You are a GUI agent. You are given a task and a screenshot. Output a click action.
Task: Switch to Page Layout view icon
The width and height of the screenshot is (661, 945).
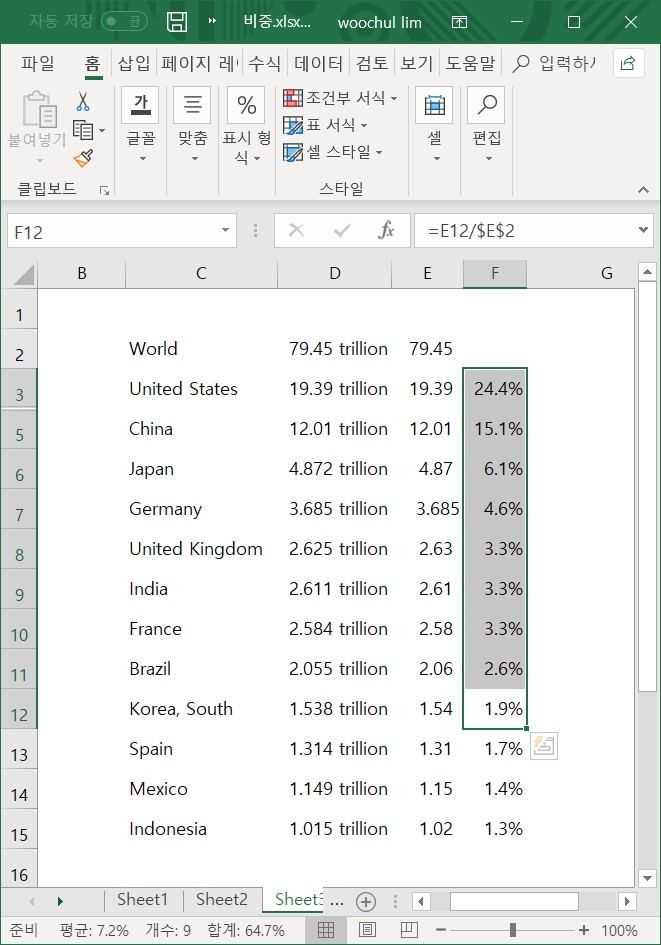tap(368, 930)
